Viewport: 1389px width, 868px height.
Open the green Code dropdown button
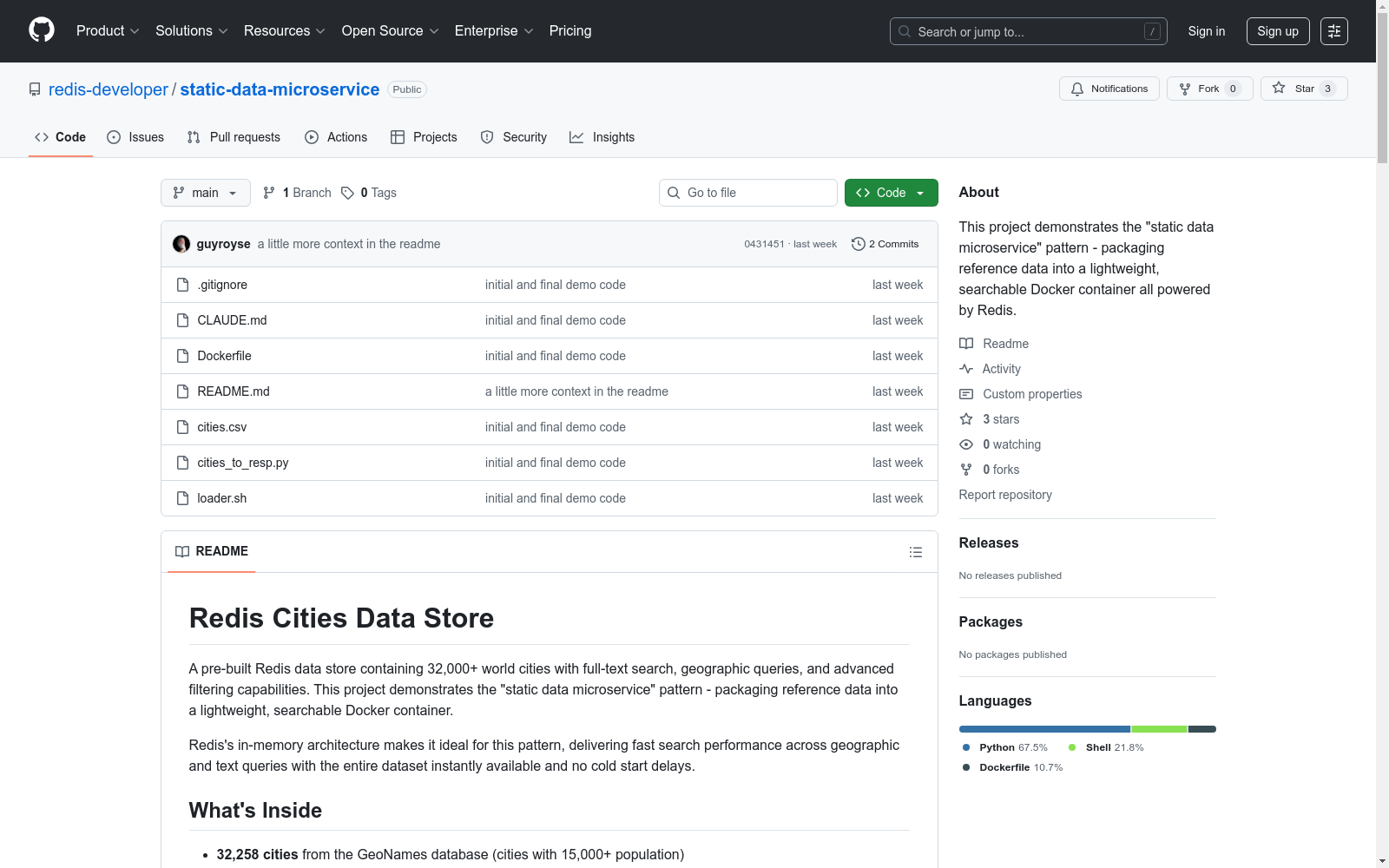(x=891, y=193)
